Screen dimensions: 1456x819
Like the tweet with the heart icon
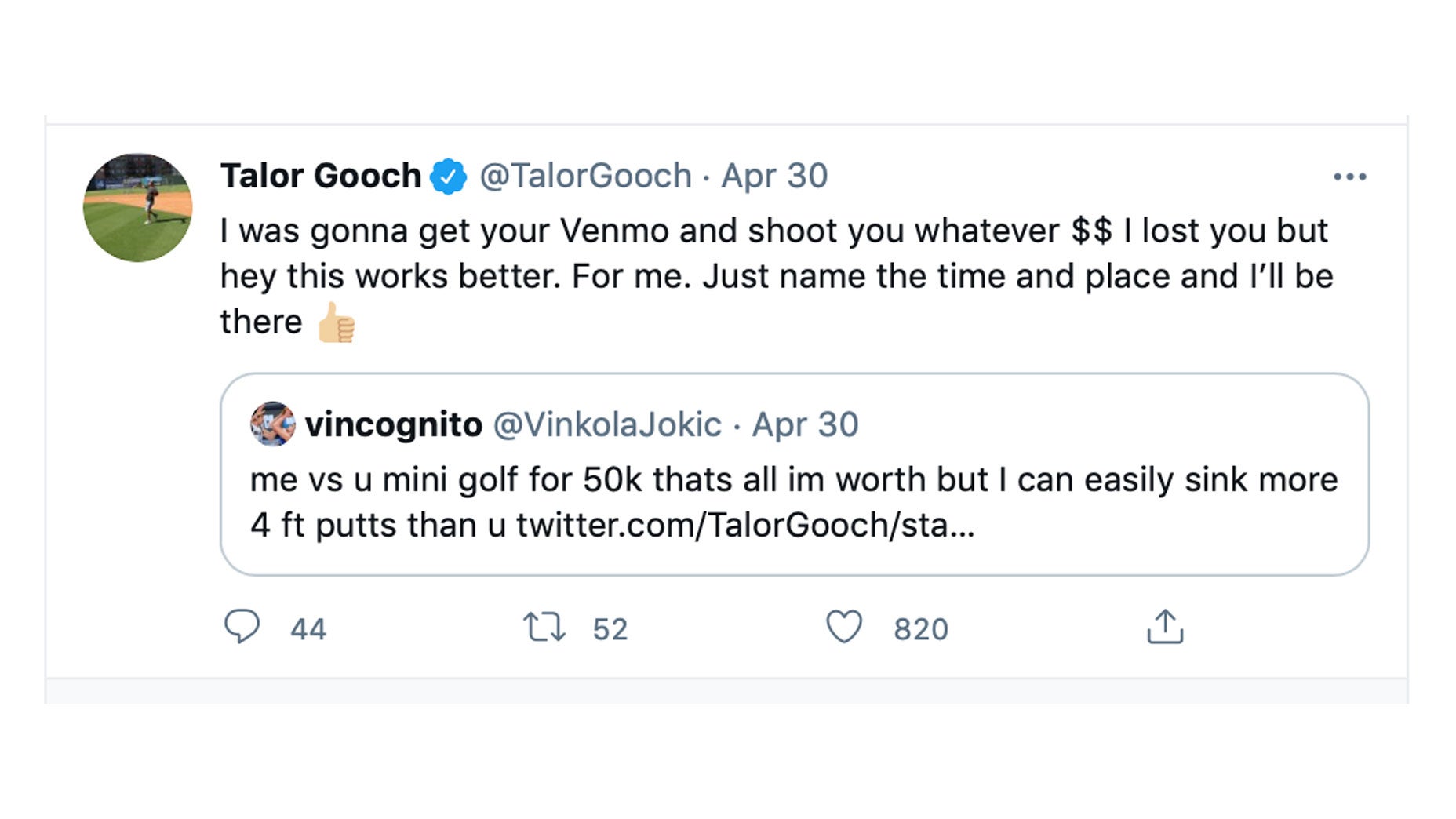coord(844,628)
